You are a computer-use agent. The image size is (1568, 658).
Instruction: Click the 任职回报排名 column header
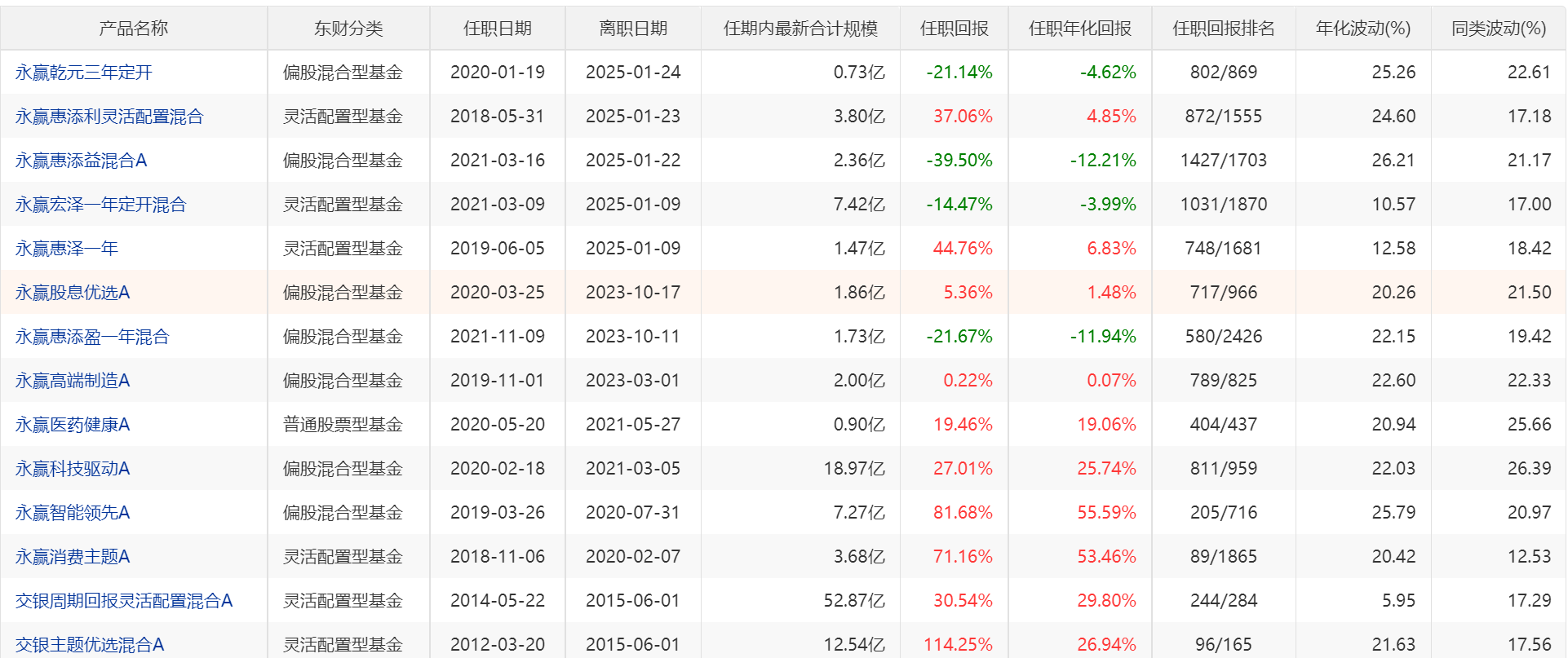[1224, 29]
